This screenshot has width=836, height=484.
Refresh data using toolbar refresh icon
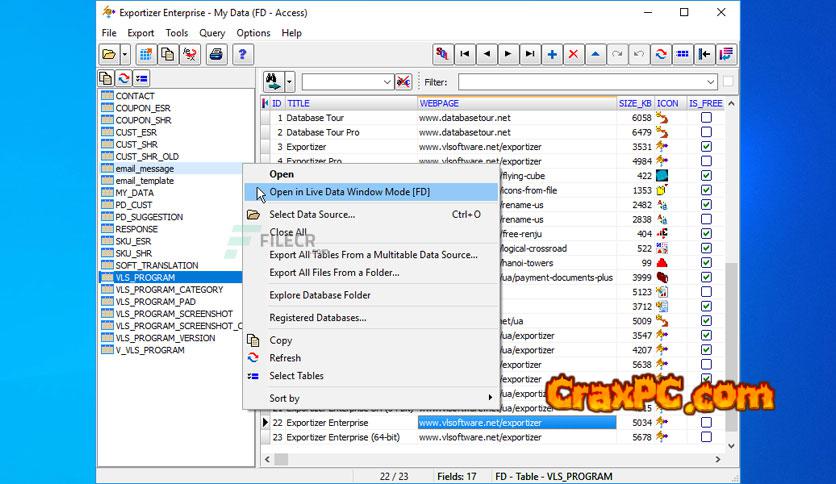click(662, 54)
